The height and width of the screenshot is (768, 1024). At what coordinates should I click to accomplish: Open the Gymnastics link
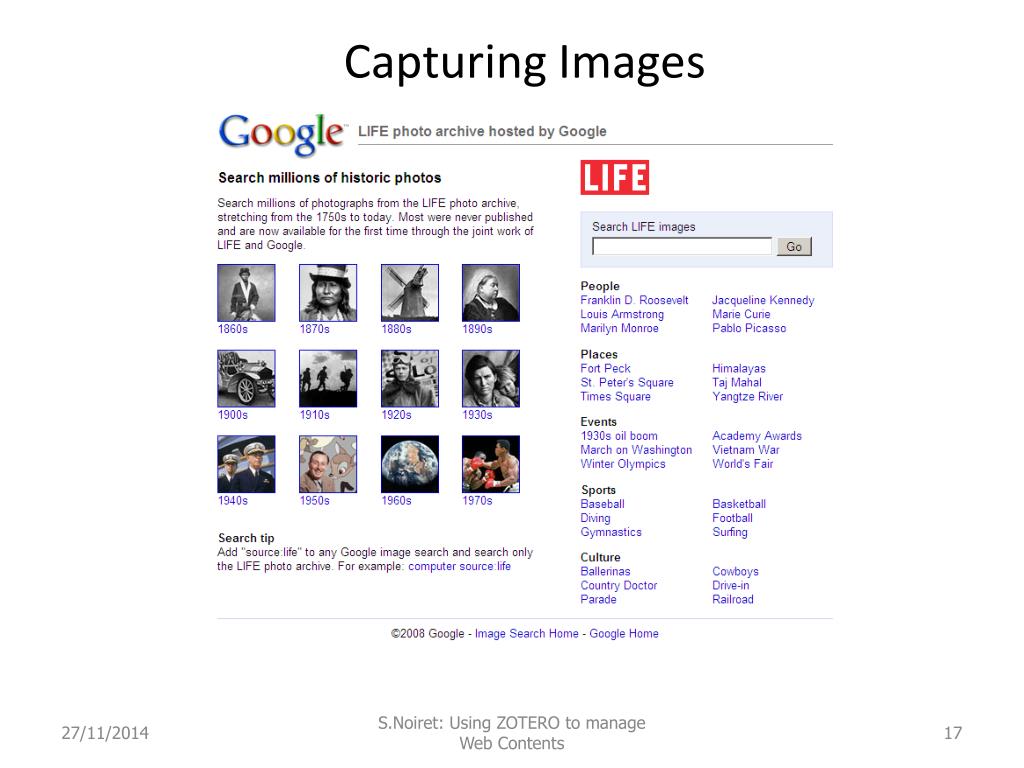coord(611,532)
